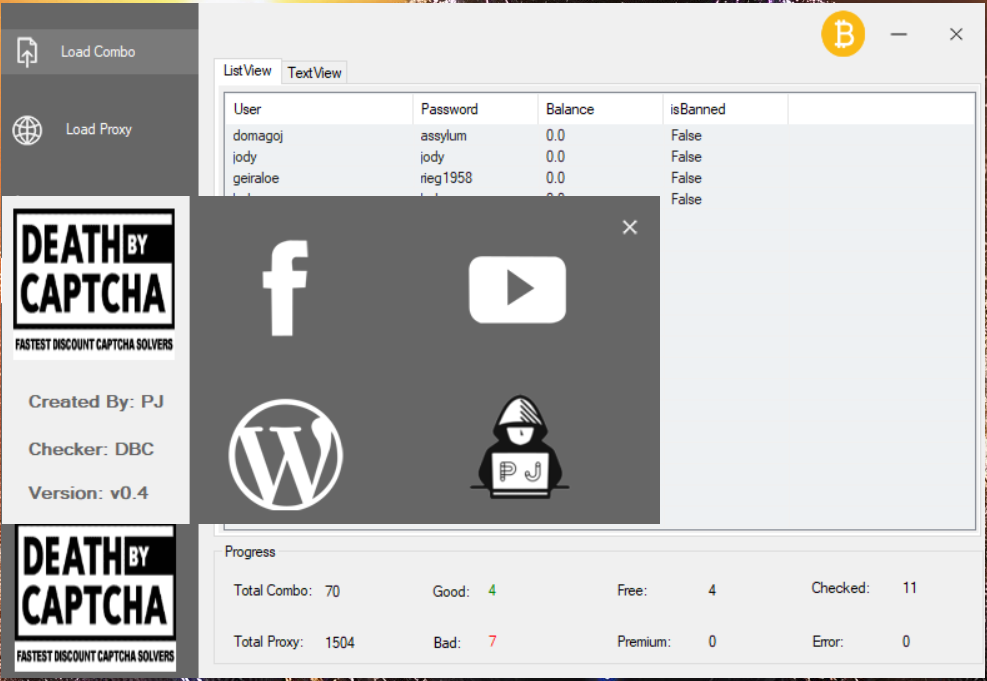The image size is (987, 681).
Task: Click the 'Free:' label
Action: (632, 590)
